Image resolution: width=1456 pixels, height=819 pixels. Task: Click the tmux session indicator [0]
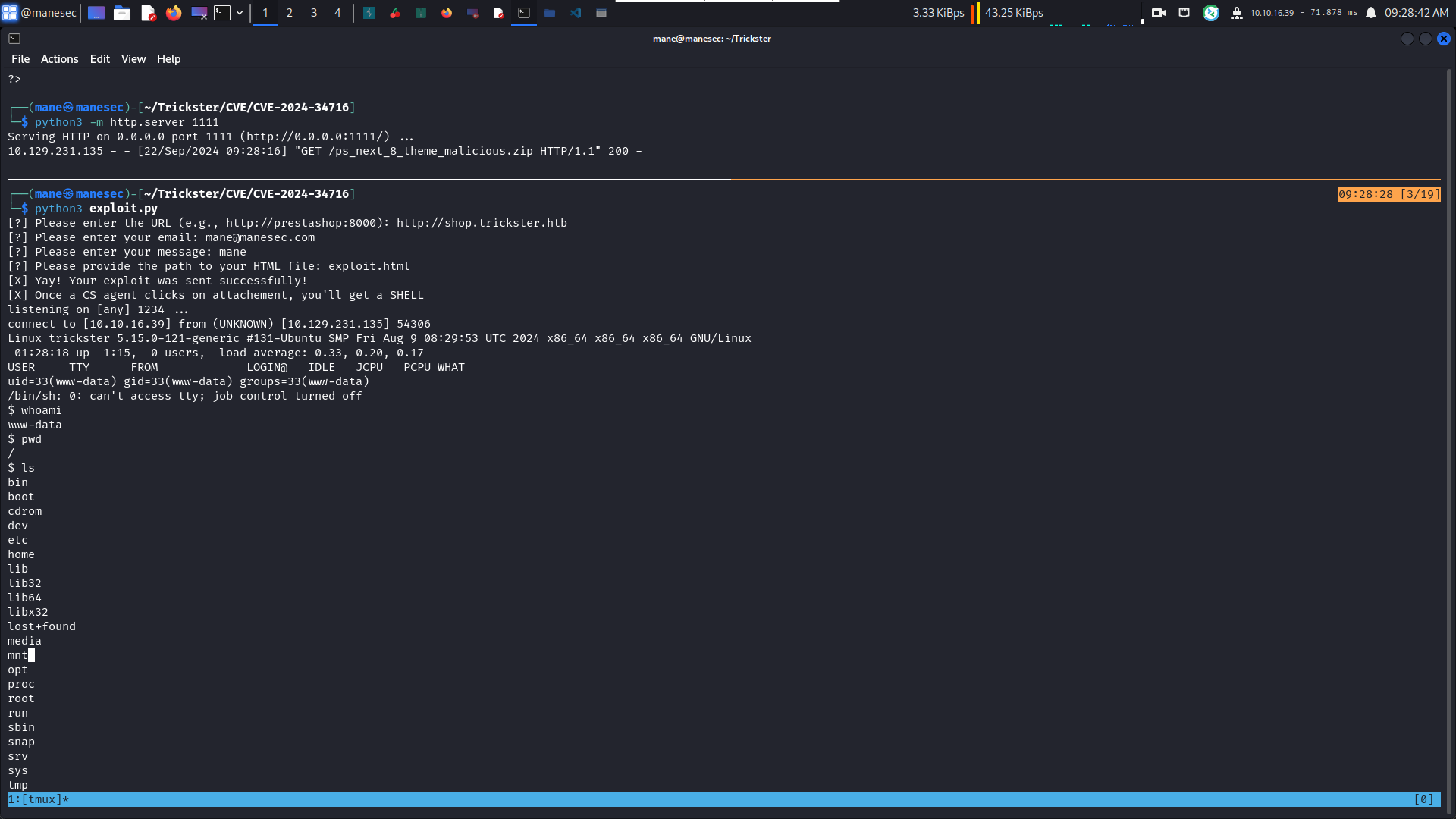(1423, 799)
